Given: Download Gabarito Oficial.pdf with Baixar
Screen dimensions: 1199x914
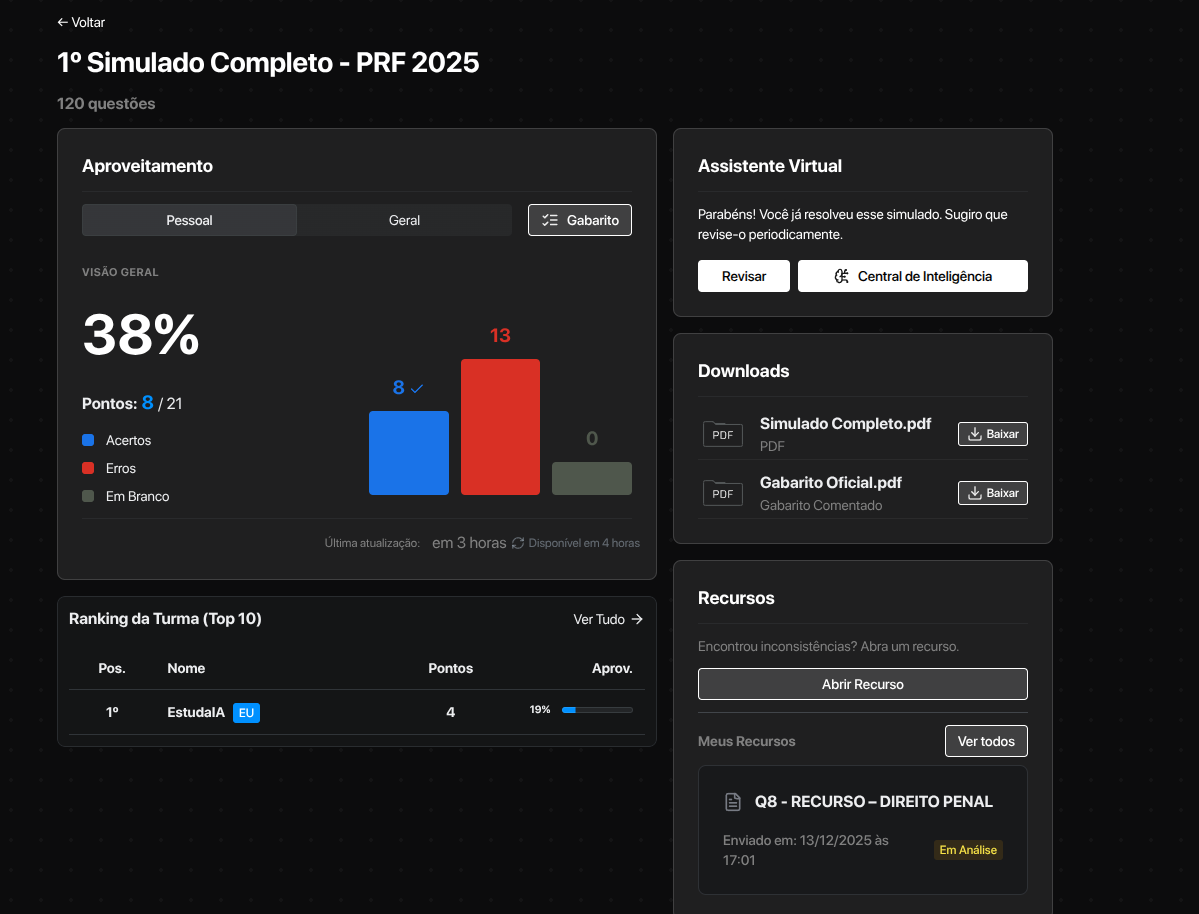Looking at the screenshot, I should [992, 493].
